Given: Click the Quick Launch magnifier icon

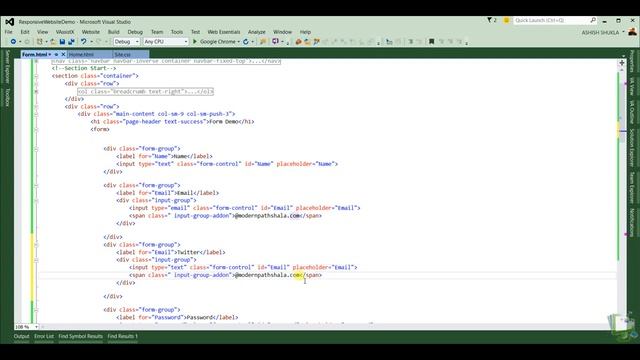Looking at the screenshot, I should coord(593,20).
